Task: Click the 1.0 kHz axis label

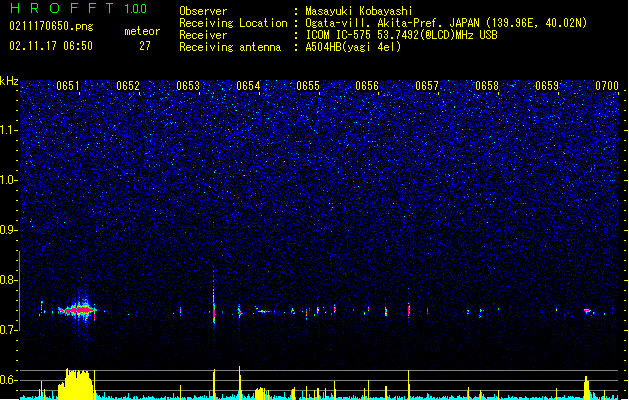Action: tap(9, 180)
